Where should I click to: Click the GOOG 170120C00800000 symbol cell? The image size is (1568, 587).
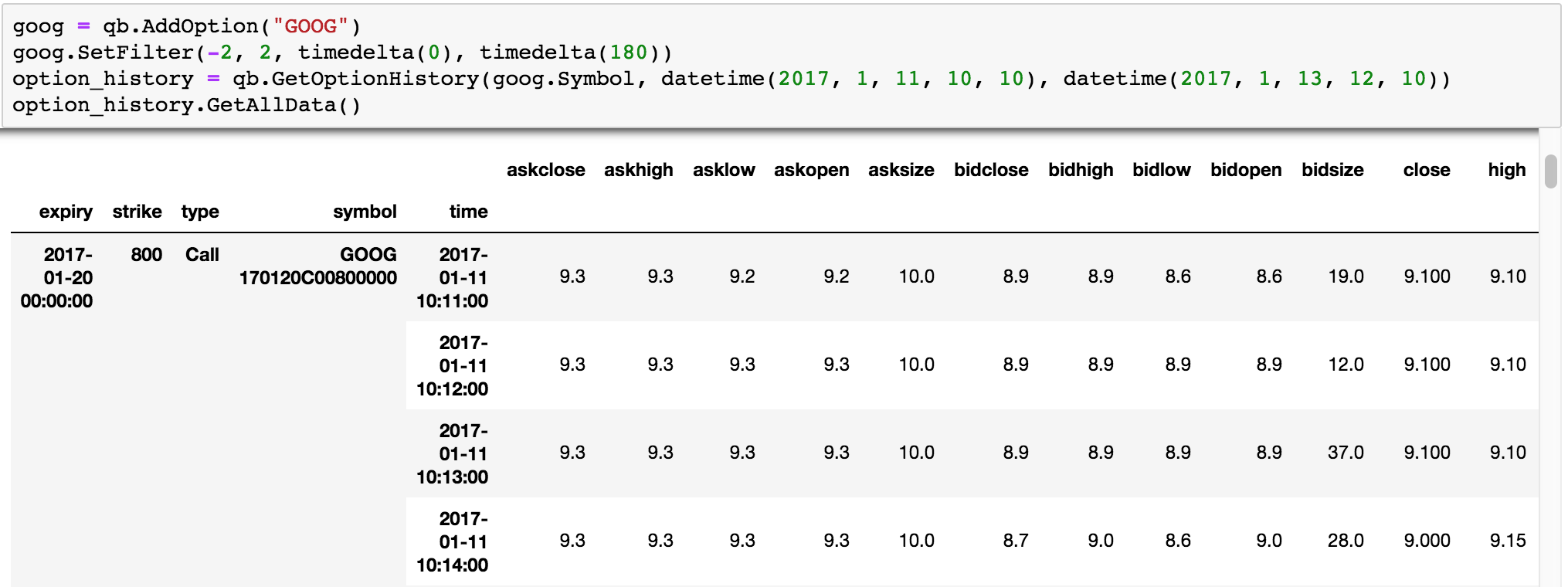click(x=318, y=266)
